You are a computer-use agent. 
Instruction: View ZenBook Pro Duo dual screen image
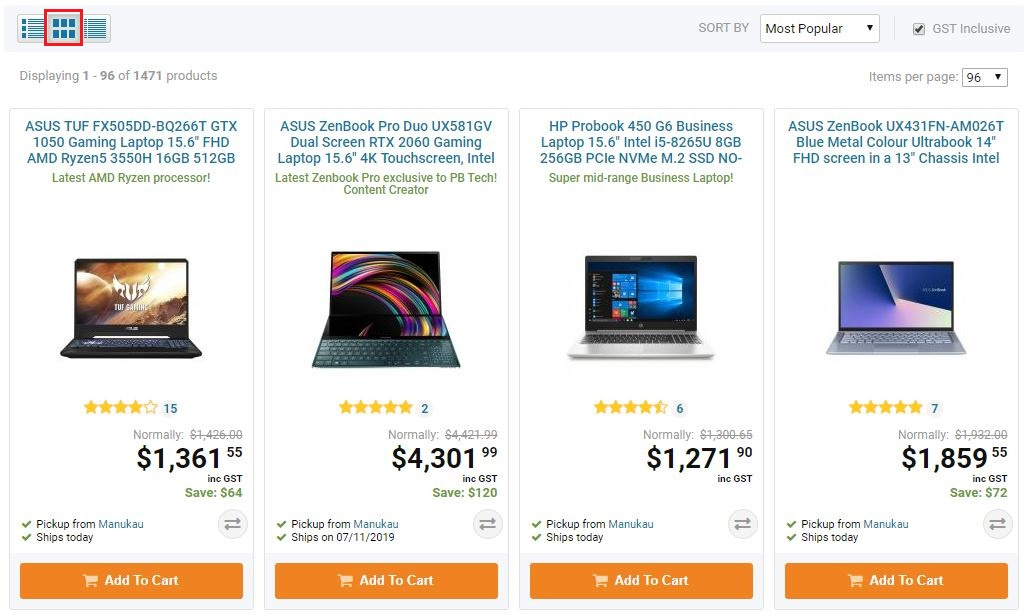pyautogui.click(x=386, y=309)
